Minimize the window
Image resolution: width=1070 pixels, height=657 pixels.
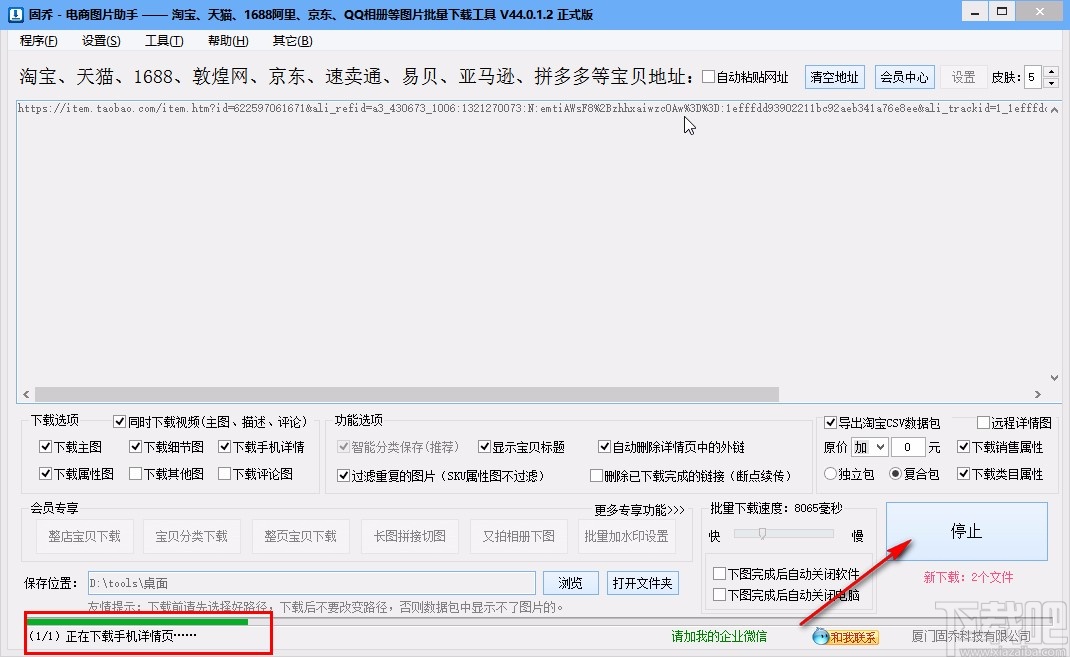[x=975, y=12]
